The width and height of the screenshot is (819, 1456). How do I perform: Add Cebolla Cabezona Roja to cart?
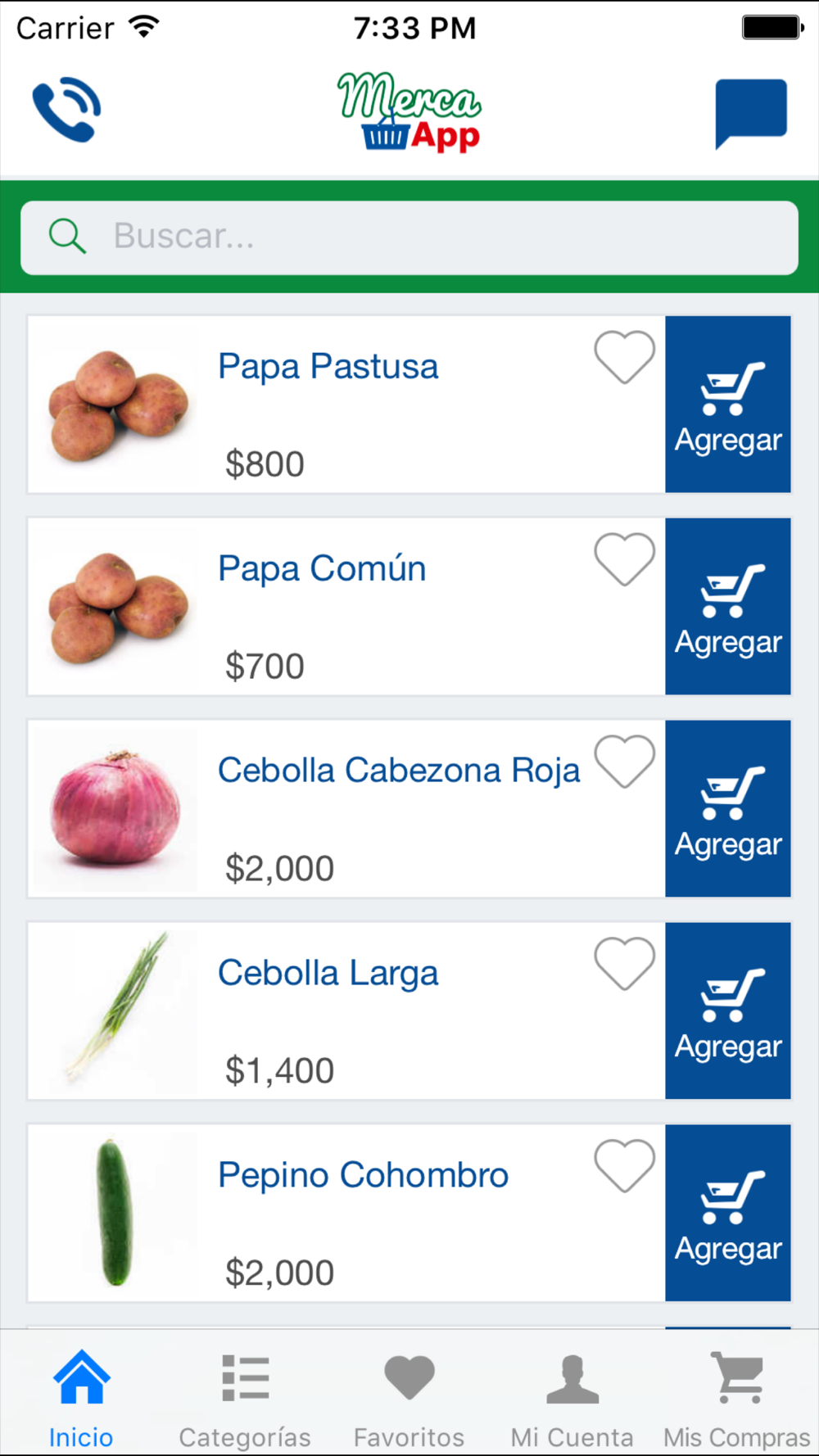coord(728,809)
